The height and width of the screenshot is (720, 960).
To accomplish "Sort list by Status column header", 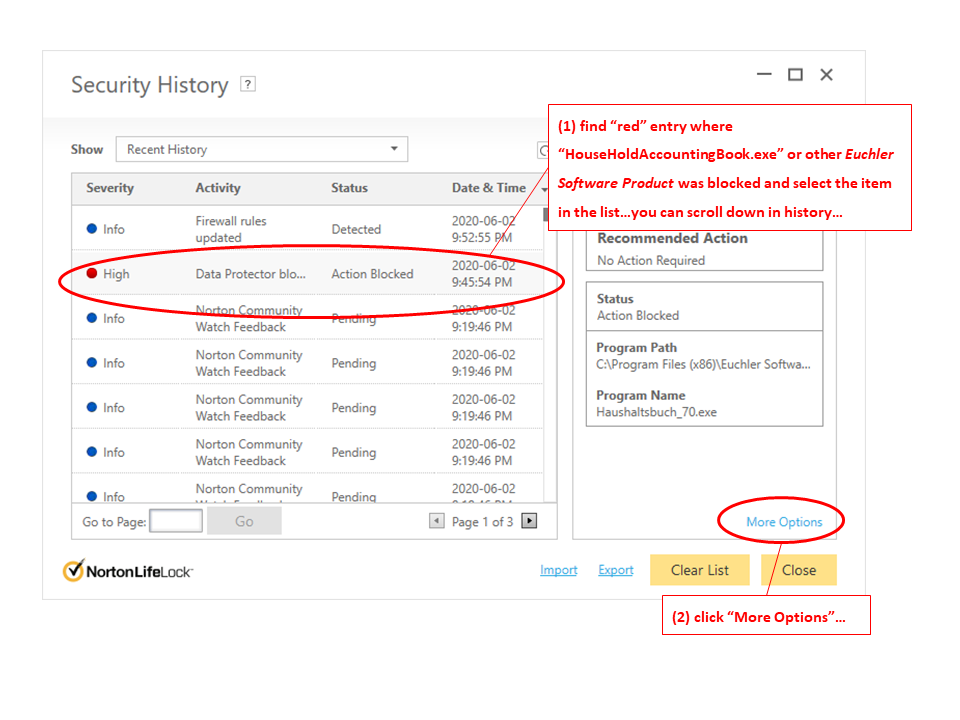I will (x=349, y=188).
